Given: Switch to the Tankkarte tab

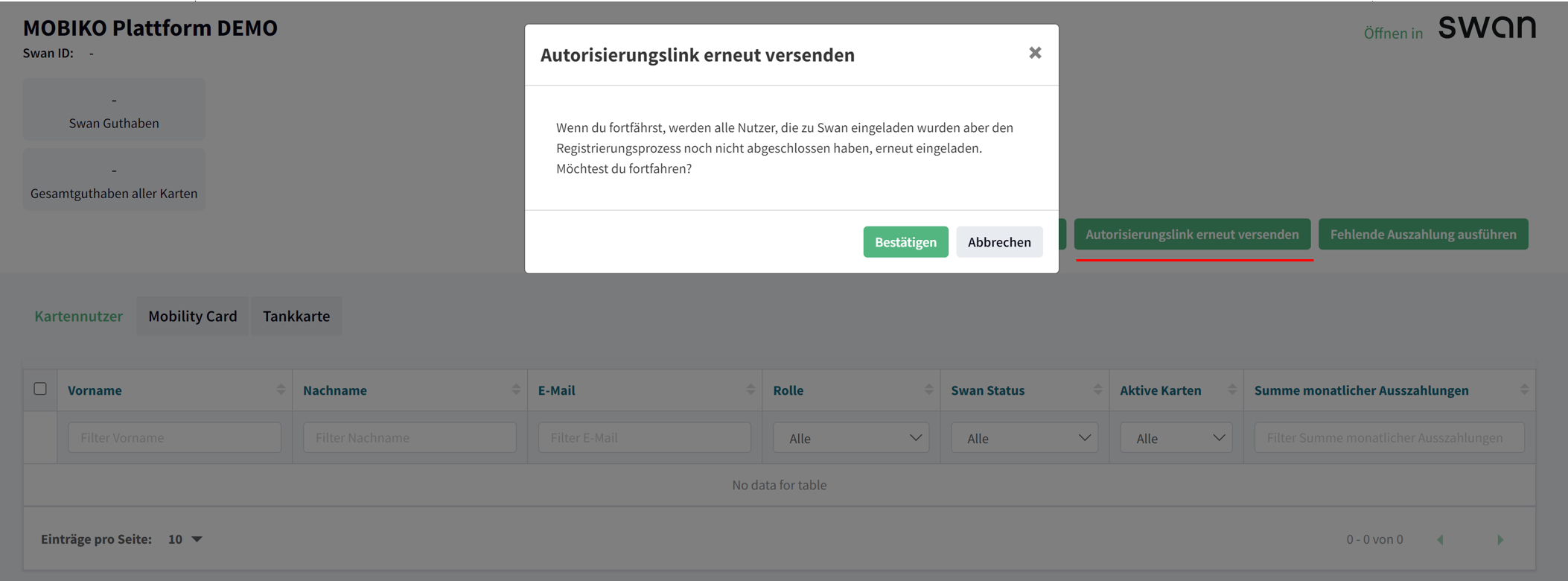Looking at the screenshot, I should pos(296,316).
